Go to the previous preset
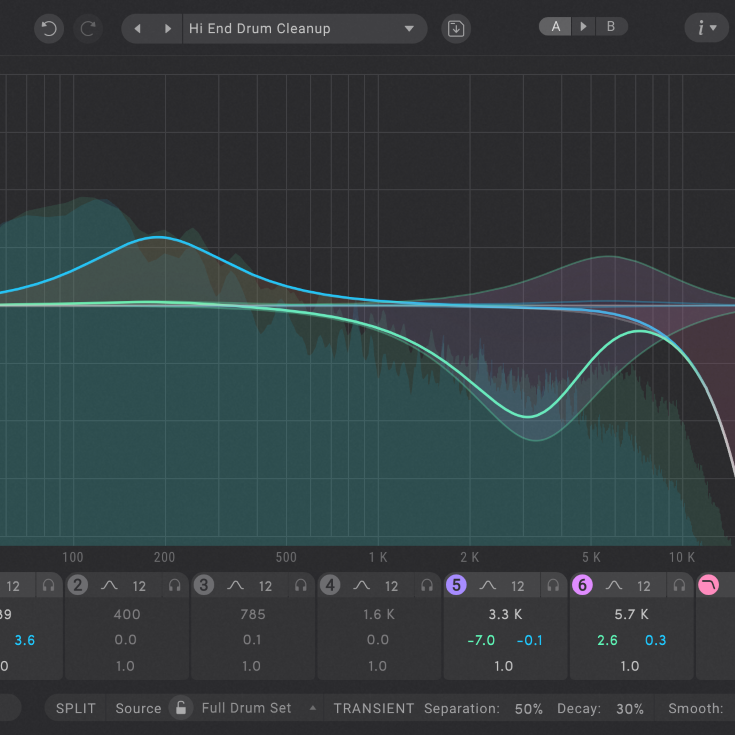Viewport: 735px width, 735px height. coord(138,28)
